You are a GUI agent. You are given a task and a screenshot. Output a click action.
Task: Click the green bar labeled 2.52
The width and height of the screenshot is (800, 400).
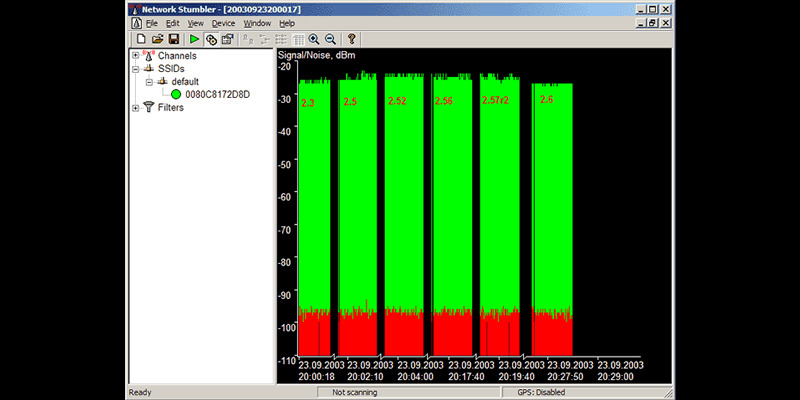(x=410, y=200)
